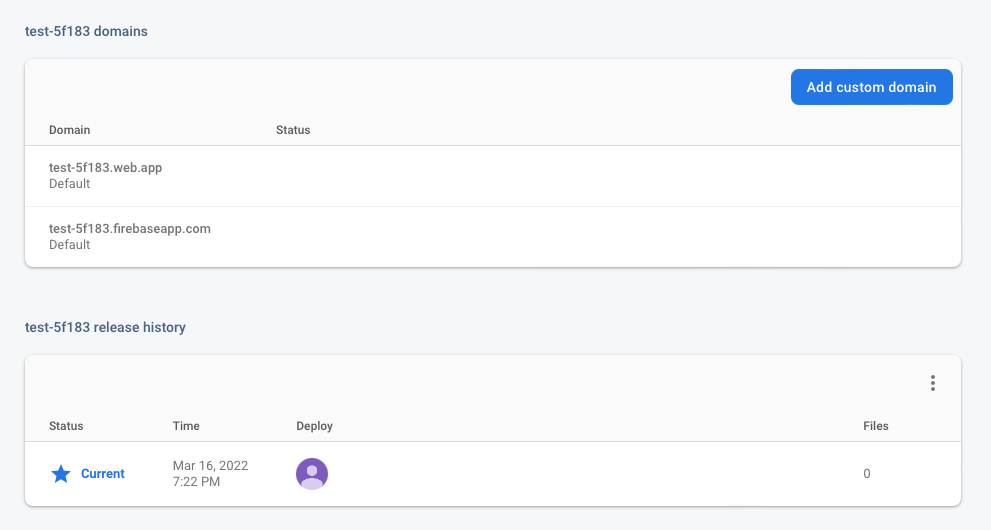This screenshot has height=530, width=991.
Task: Click the Domain column header
Action: point(70,130)
